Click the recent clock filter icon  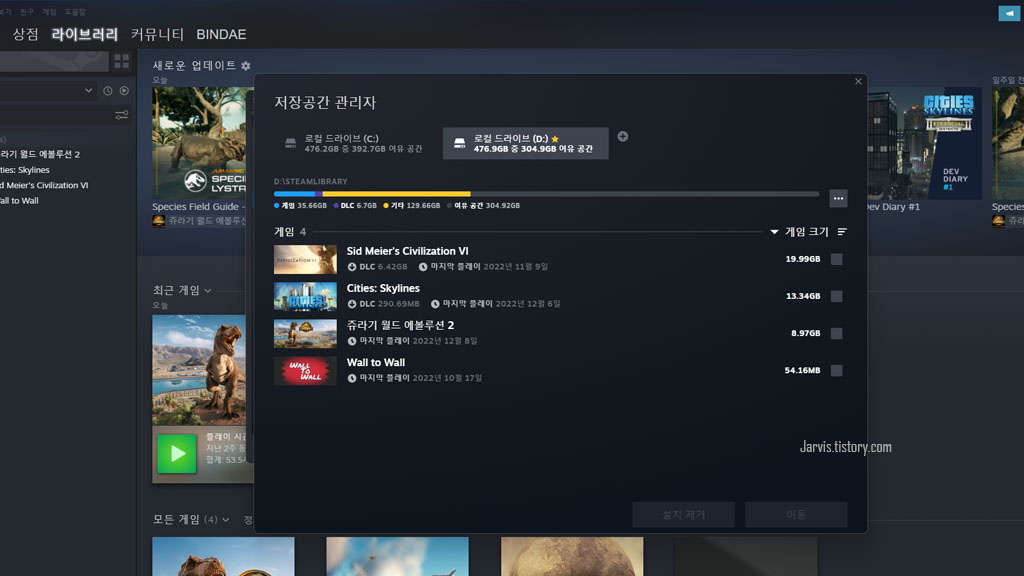[x=108, y=91]
